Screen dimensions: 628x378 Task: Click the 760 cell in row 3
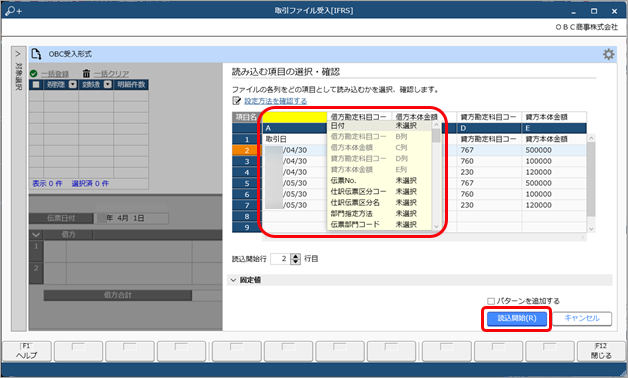click(x=489, y=161)
